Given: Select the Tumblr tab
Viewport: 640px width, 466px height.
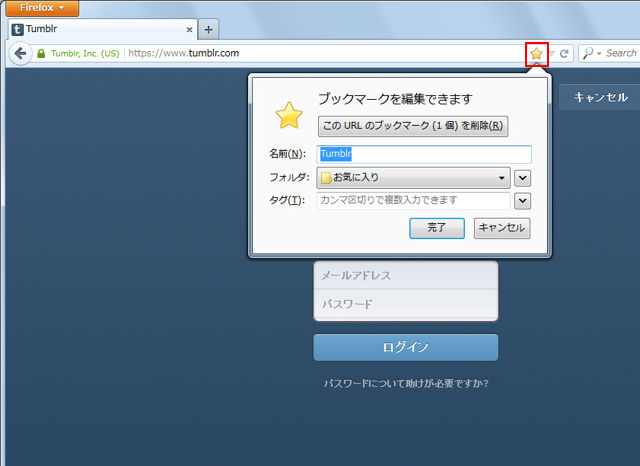Looking at the screenshot, I should coord(103,29).
